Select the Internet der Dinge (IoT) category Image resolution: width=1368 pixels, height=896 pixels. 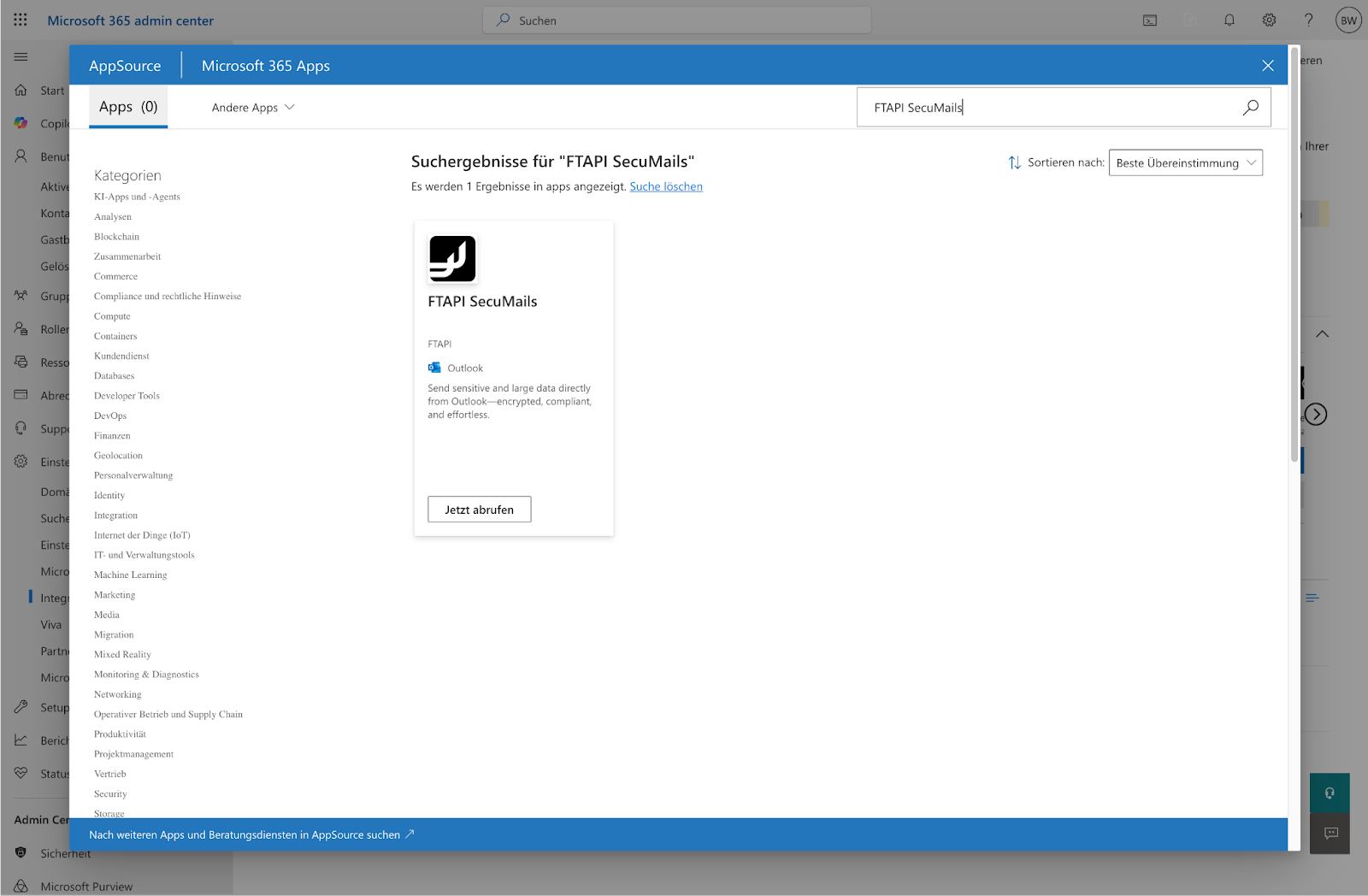click(x=142, y=535)
